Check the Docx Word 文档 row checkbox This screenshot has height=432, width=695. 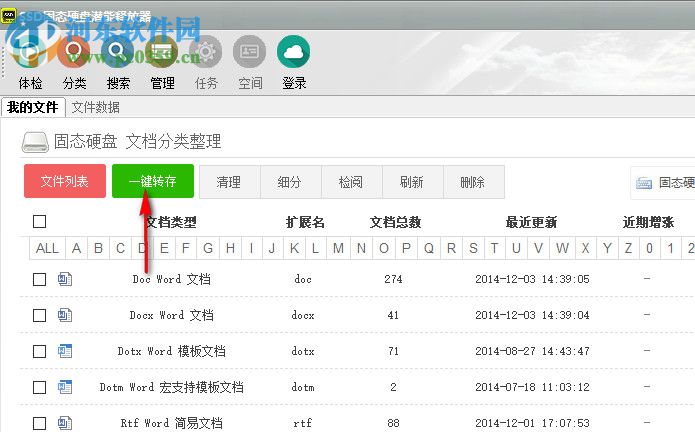(39, 315)
